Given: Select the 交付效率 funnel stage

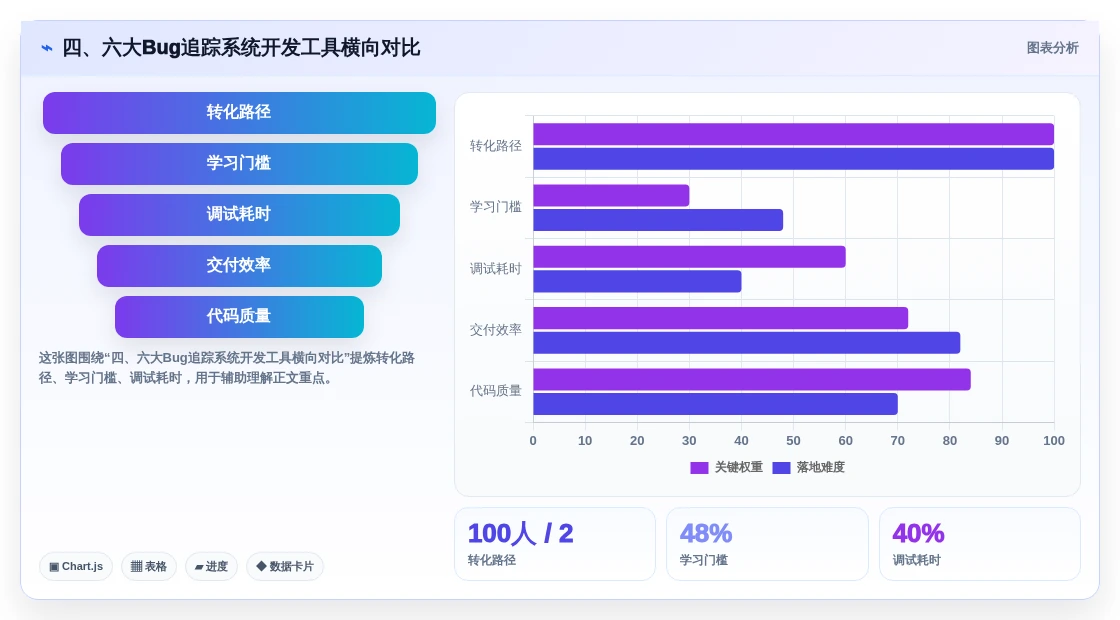Looking at the screenshot, I should (x=239, y=266).
